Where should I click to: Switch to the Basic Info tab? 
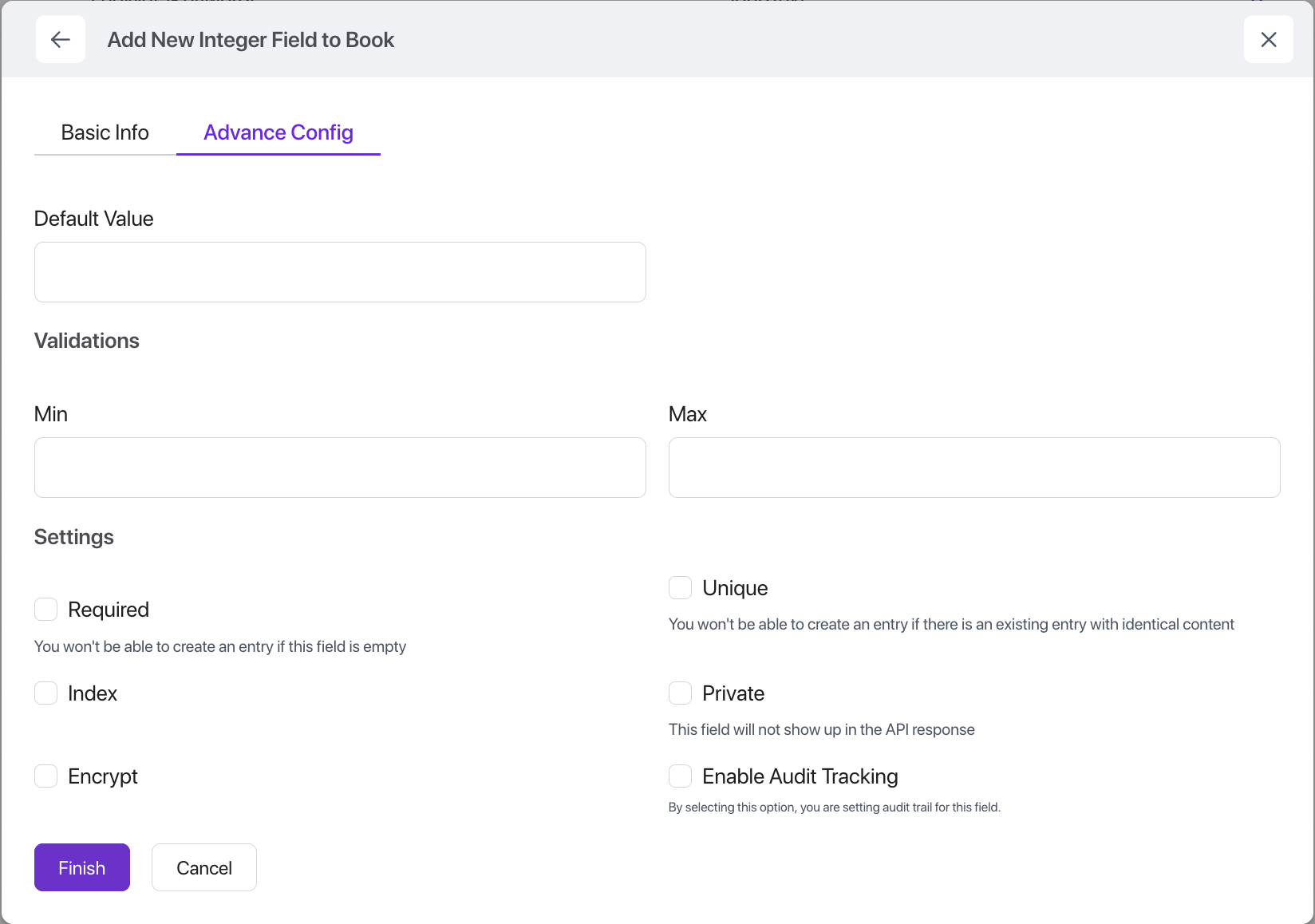click(x=105, y=132)
